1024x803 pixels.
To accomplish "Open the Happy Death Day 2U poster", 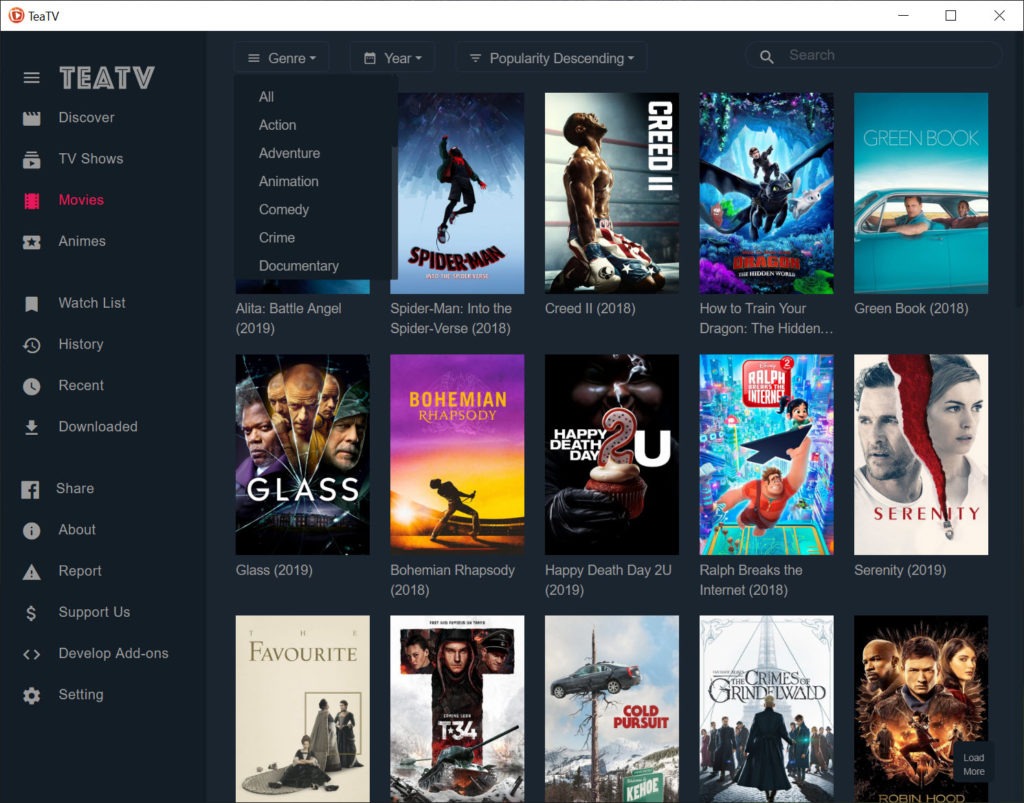I will click(x=612, y=455).
